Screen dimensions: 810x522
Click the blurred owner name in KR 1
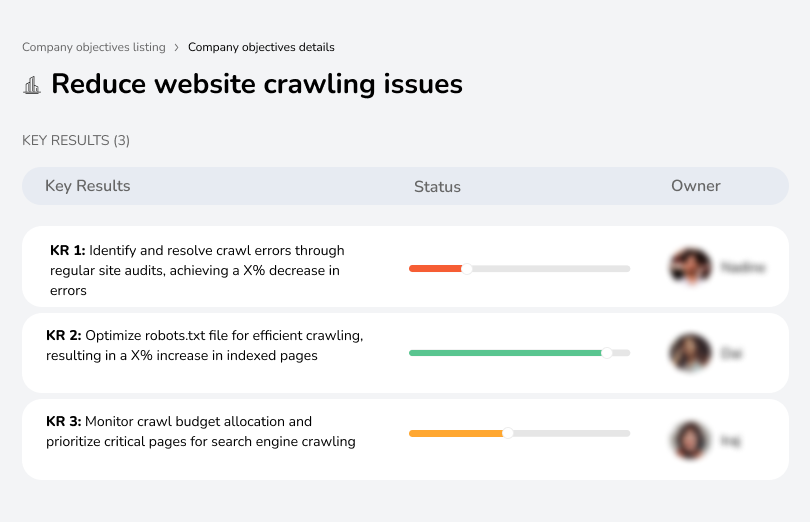pos(743,267)
